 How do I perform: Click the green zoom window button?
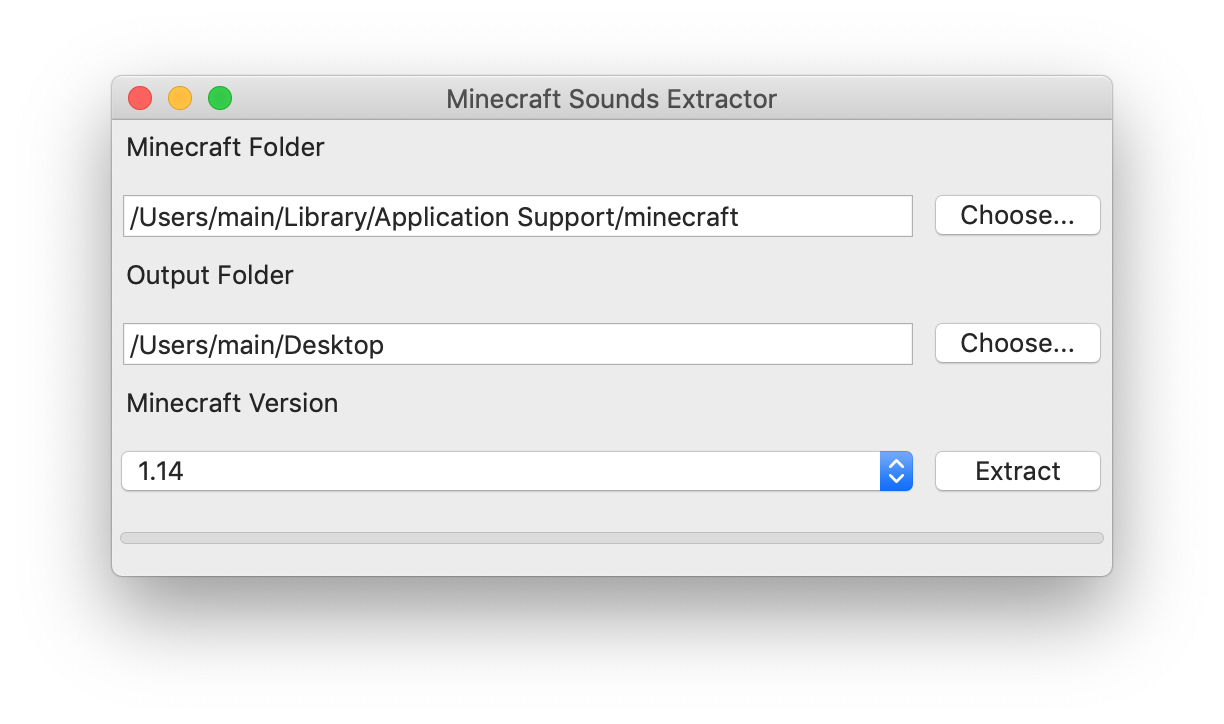[x=220, y=98]
